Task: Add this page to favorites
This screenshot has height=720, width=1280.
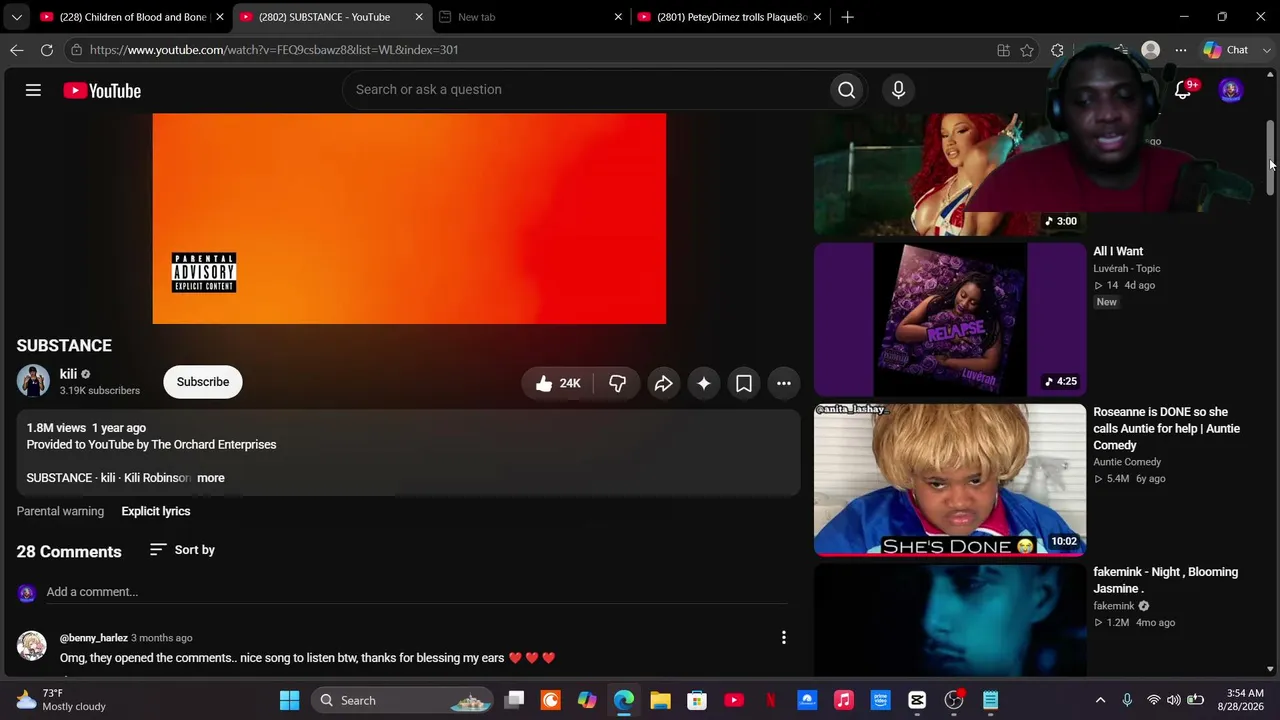Action: point(1027,50)
